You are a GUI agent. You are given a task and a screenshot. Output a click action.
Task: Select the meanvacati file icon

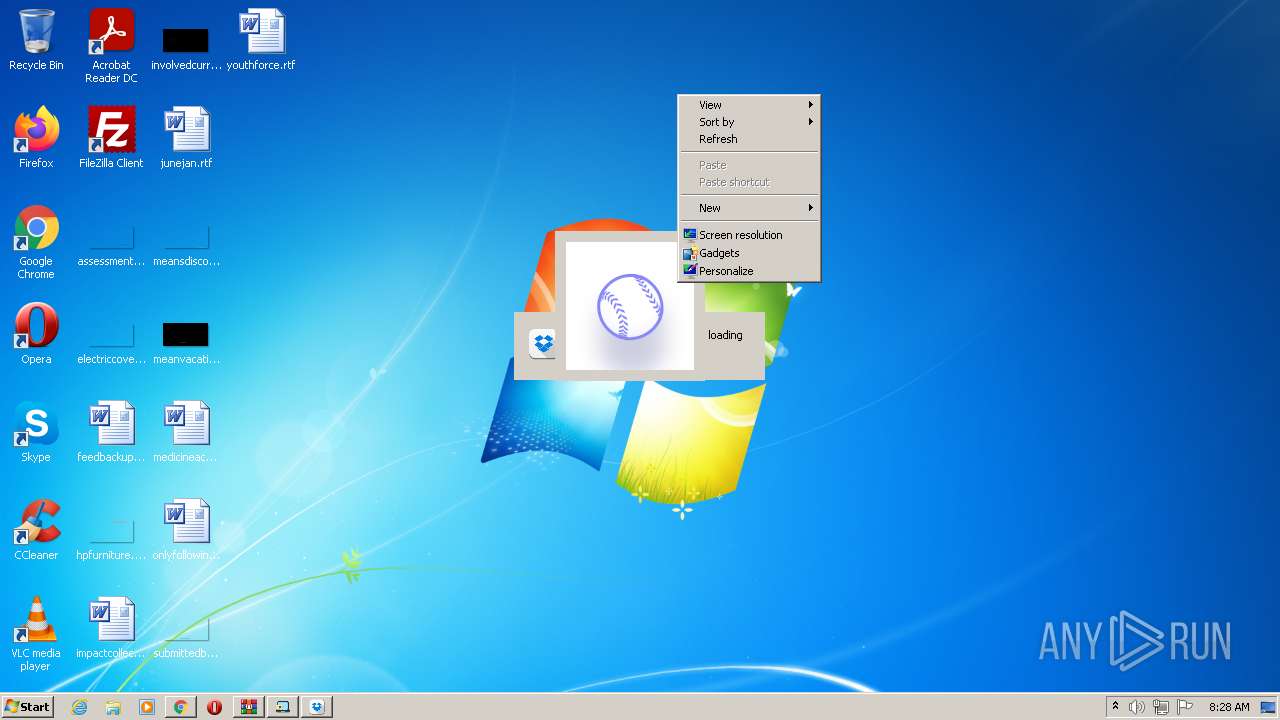tap(186, 345)
